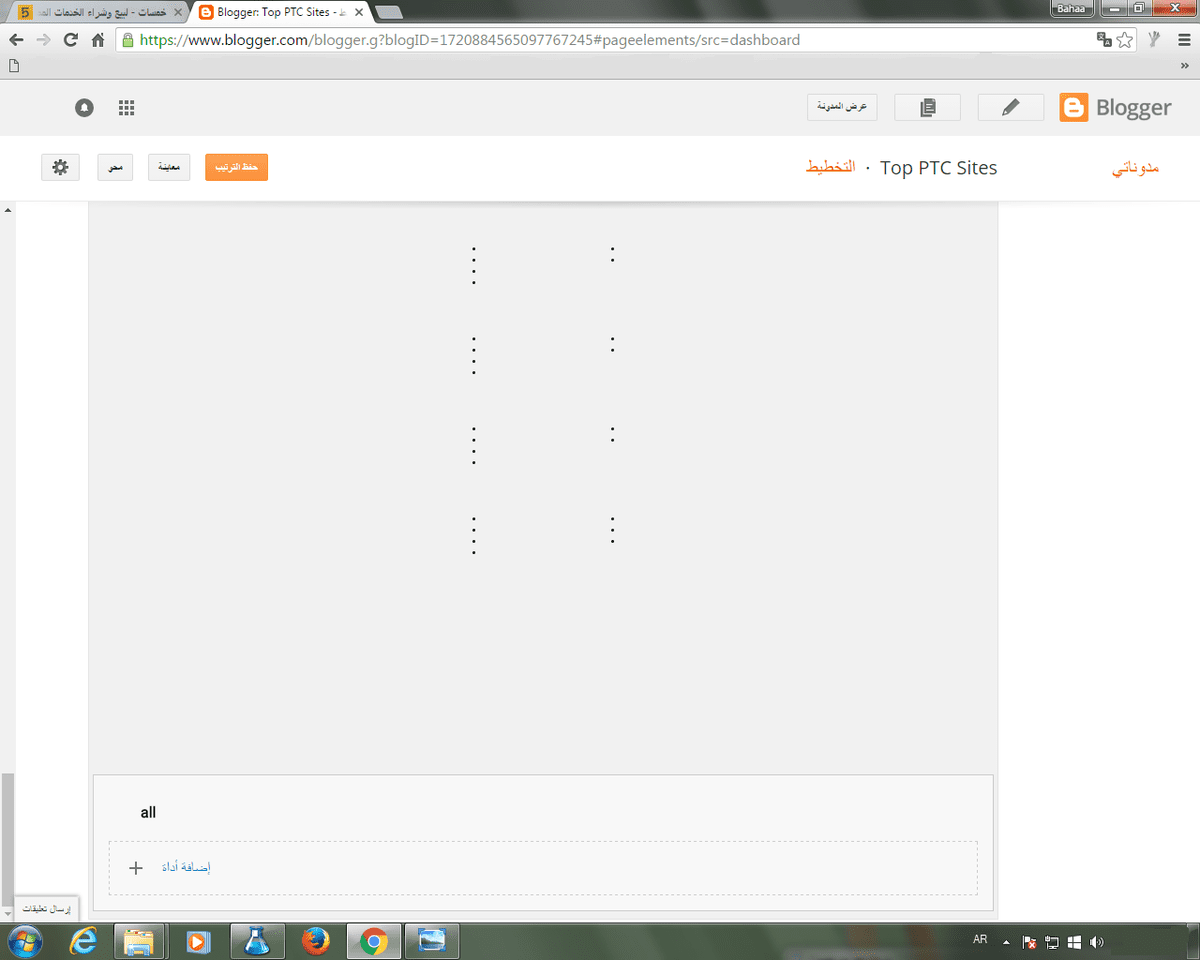This screenshot has width=1200, height=960.
Task: Click the page scrollbar down arrow
Action: (x=8, y=913)
